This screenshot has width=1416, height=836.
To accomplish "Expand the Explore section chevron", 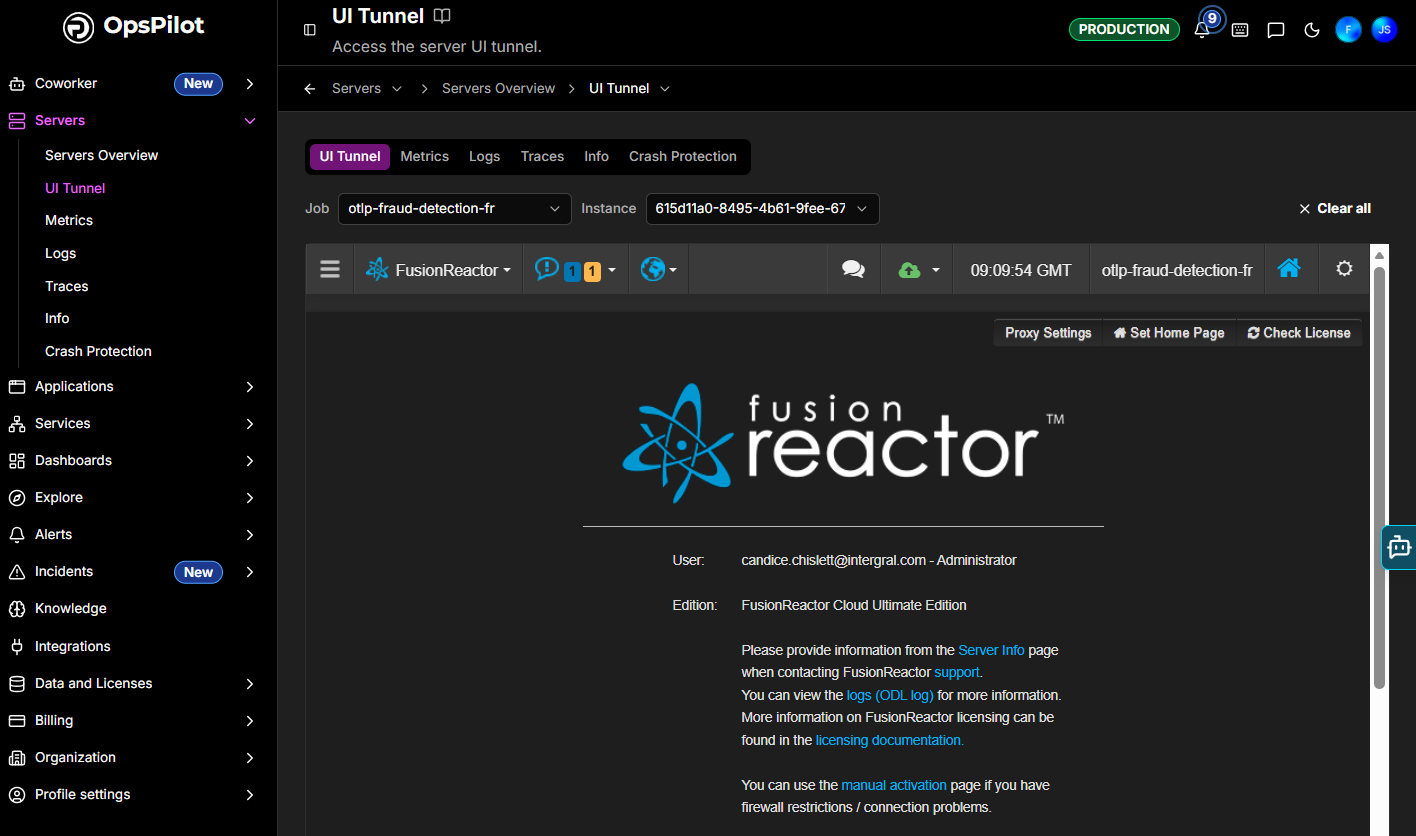I will [250, 498].
